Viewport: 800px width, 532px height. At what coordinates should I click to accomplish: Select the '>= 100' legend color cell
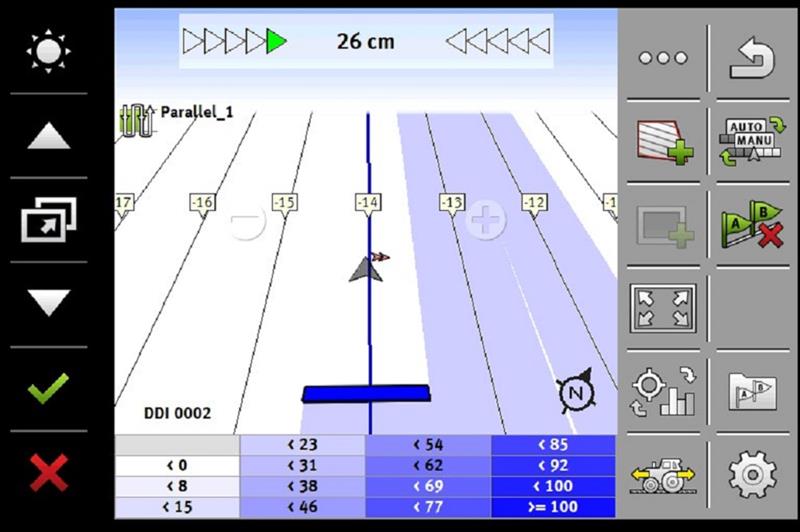(553, 507)
